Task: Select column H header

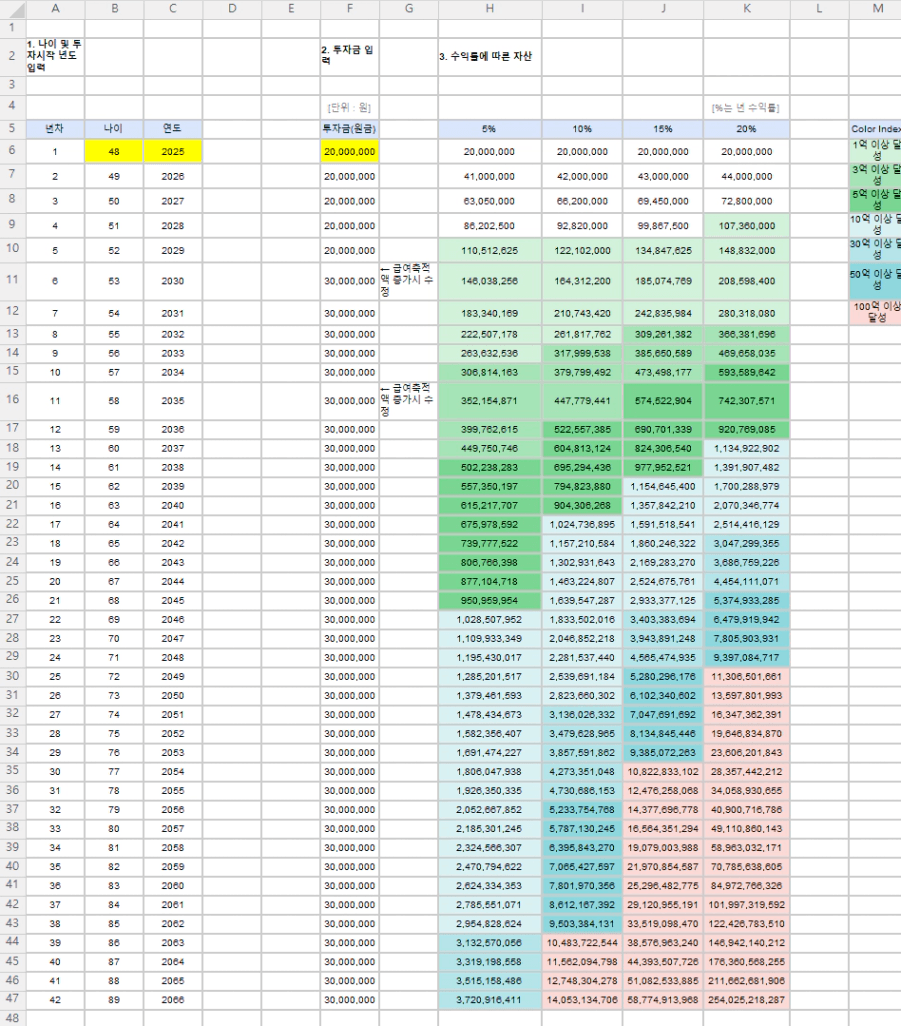Action: 489,9
